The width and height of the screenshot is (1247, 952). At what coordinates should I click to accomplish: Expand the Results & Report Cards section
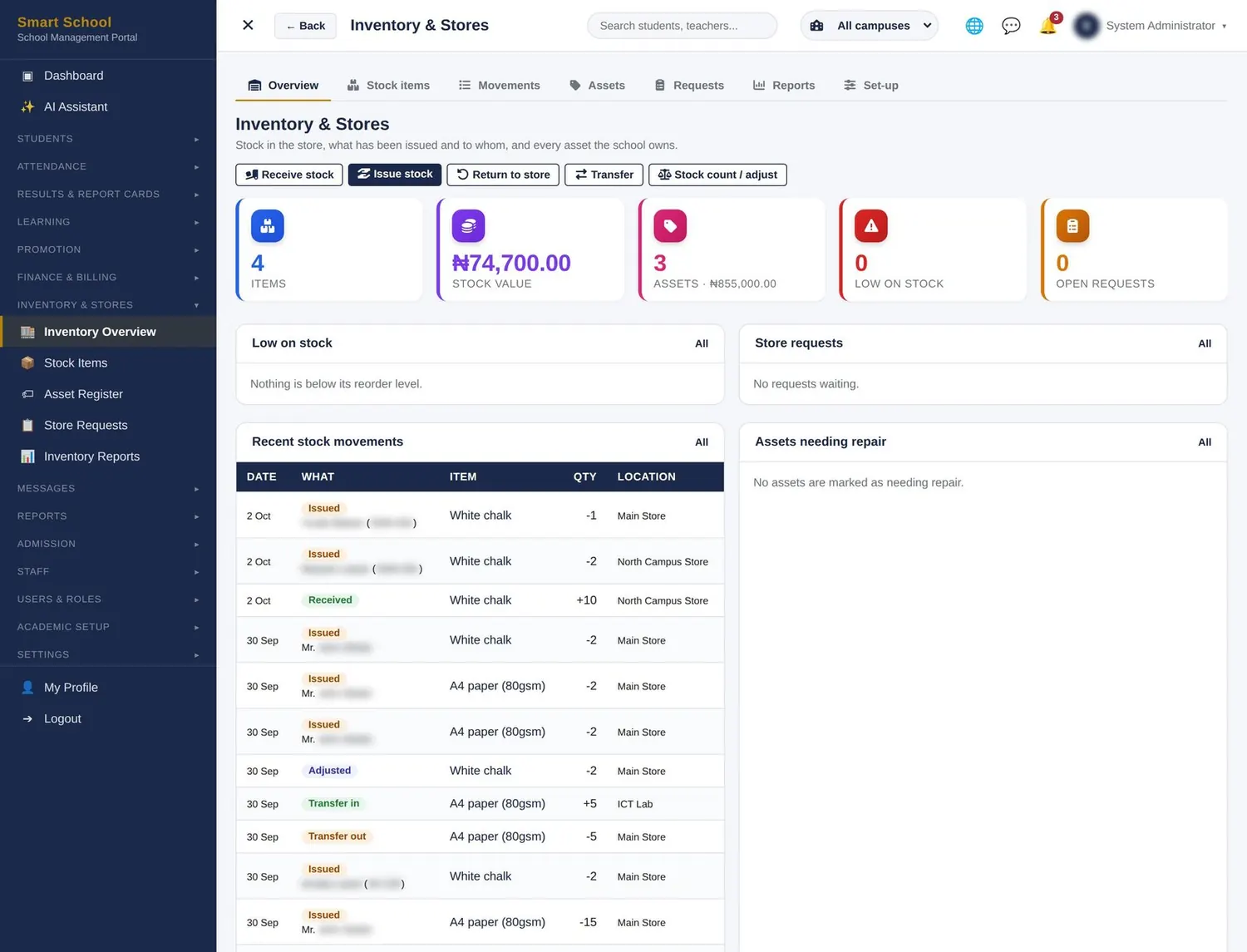(x=108, y=194)
